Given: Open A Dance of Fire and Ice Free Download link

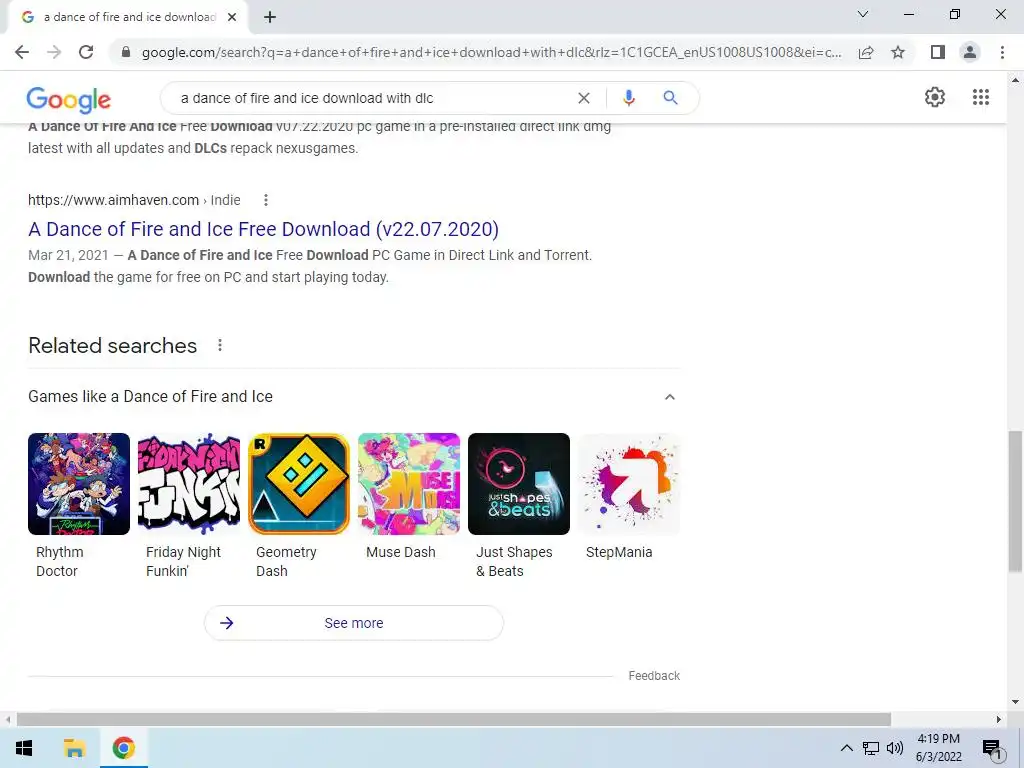Looking at the screenshot, I should tap(263, 229).
